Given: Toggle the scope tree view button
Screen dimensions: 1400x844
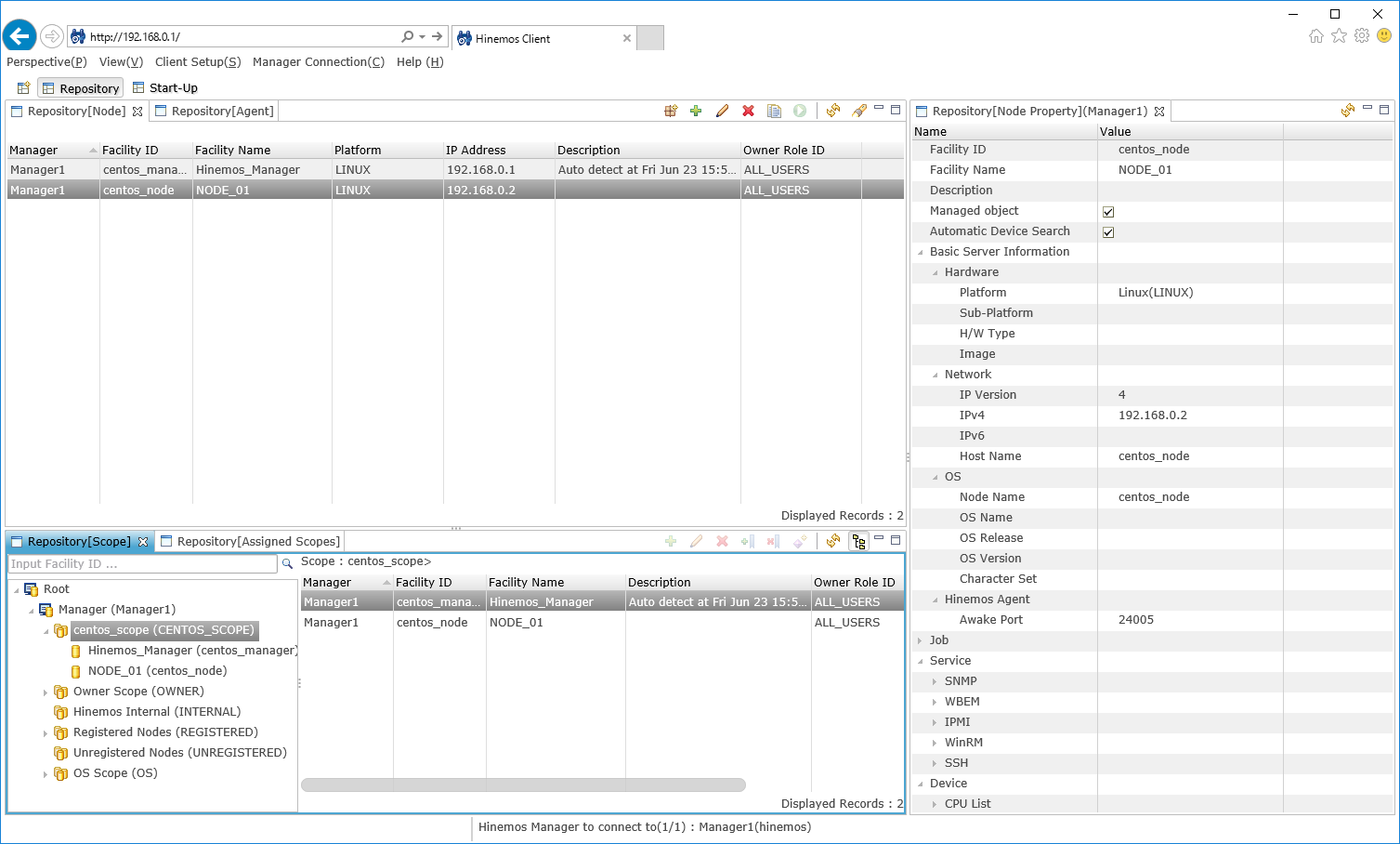Looking at the screenshot, I should (859, 541).
